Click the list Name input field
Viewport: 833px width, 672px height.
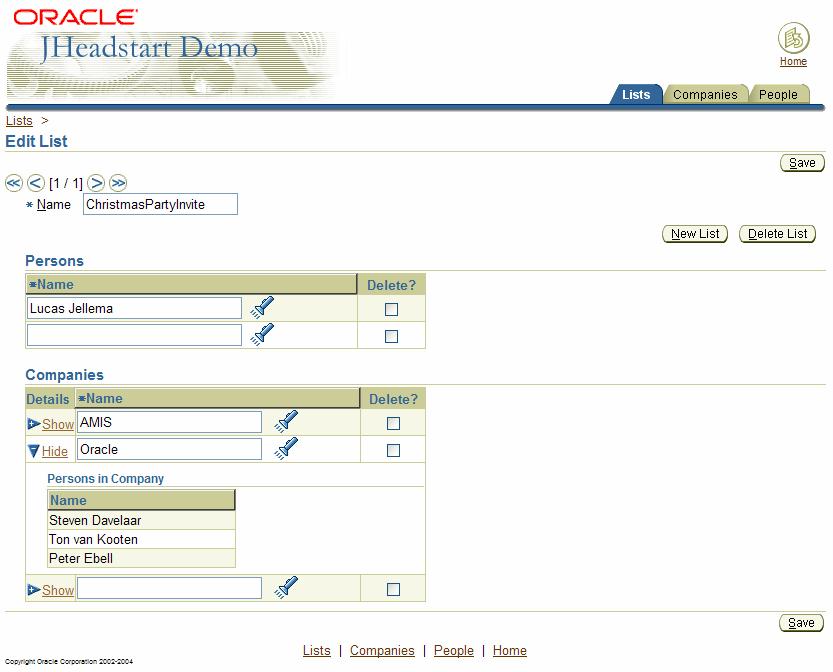coord(160,204)
